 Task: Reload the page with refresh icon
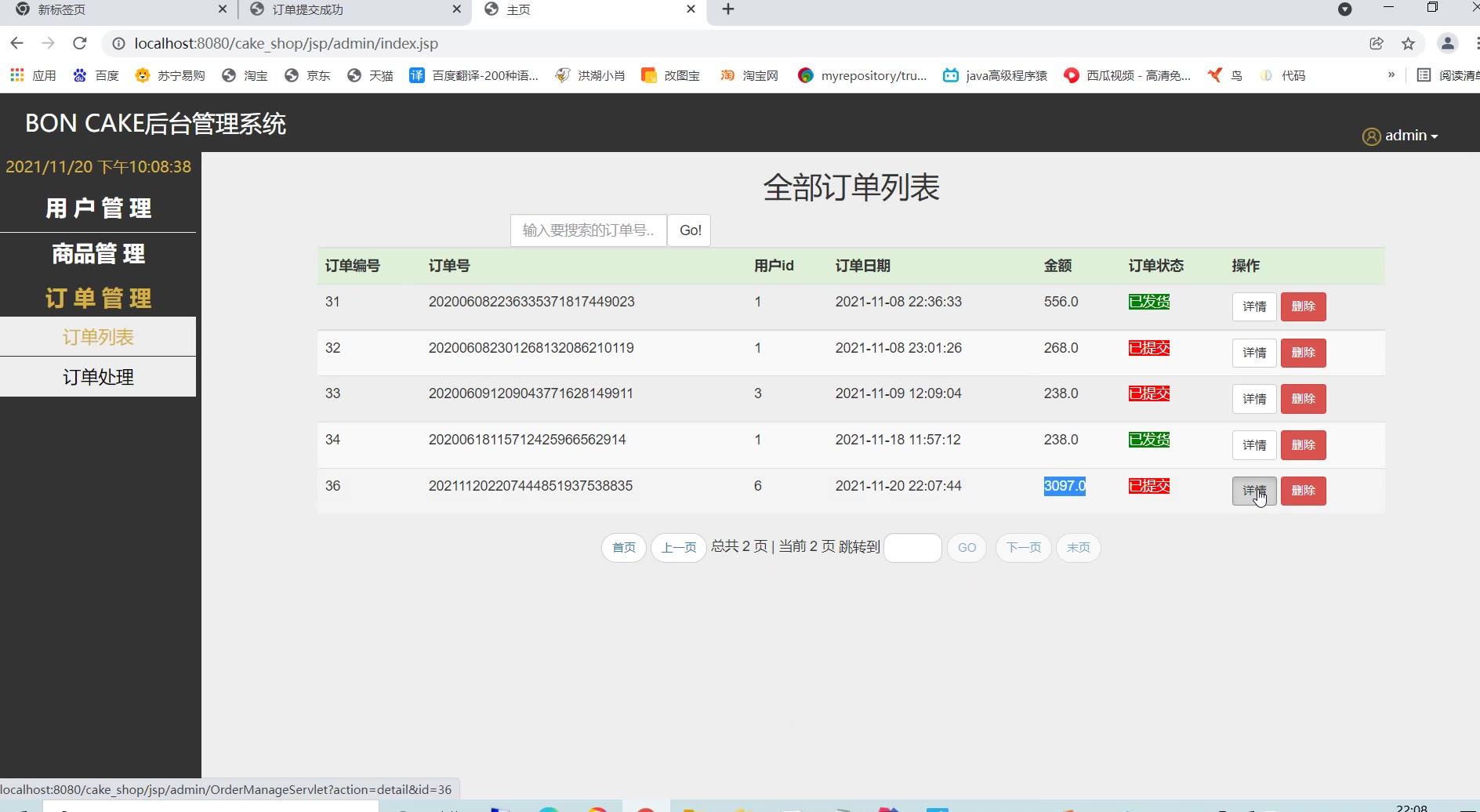(x=80, y=43)
